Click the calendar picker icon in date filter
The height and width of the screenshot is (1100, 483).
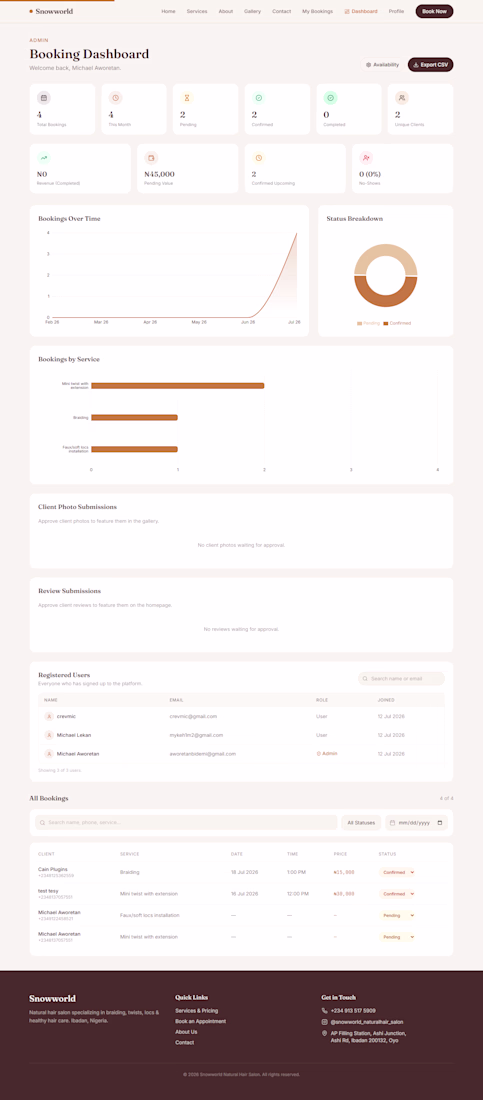(439, 822)
